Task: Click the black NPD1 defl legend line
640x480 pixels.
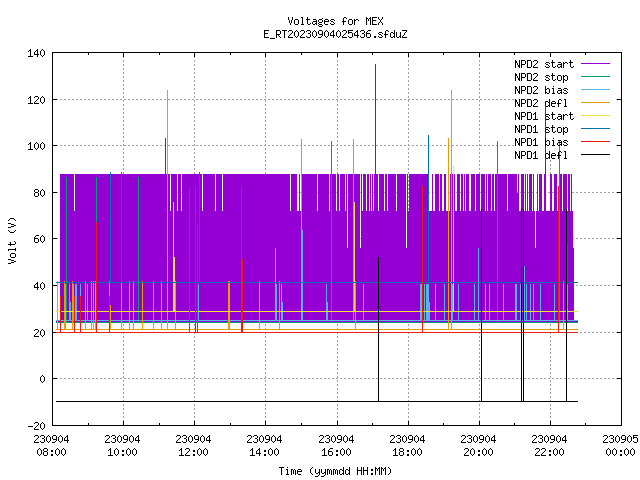Action: (596, 155)
